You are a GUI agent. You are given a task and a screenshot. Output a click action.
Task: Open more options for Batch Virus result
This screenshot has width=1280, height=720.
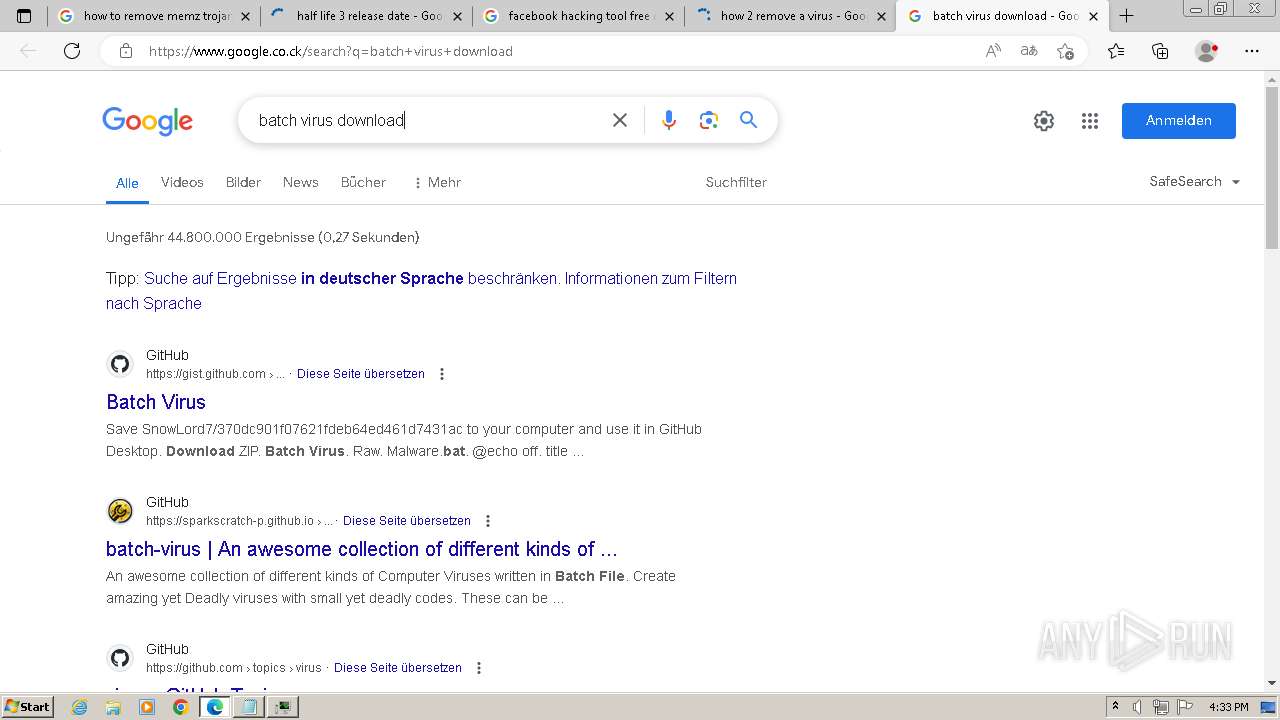(x=442, y=374)
